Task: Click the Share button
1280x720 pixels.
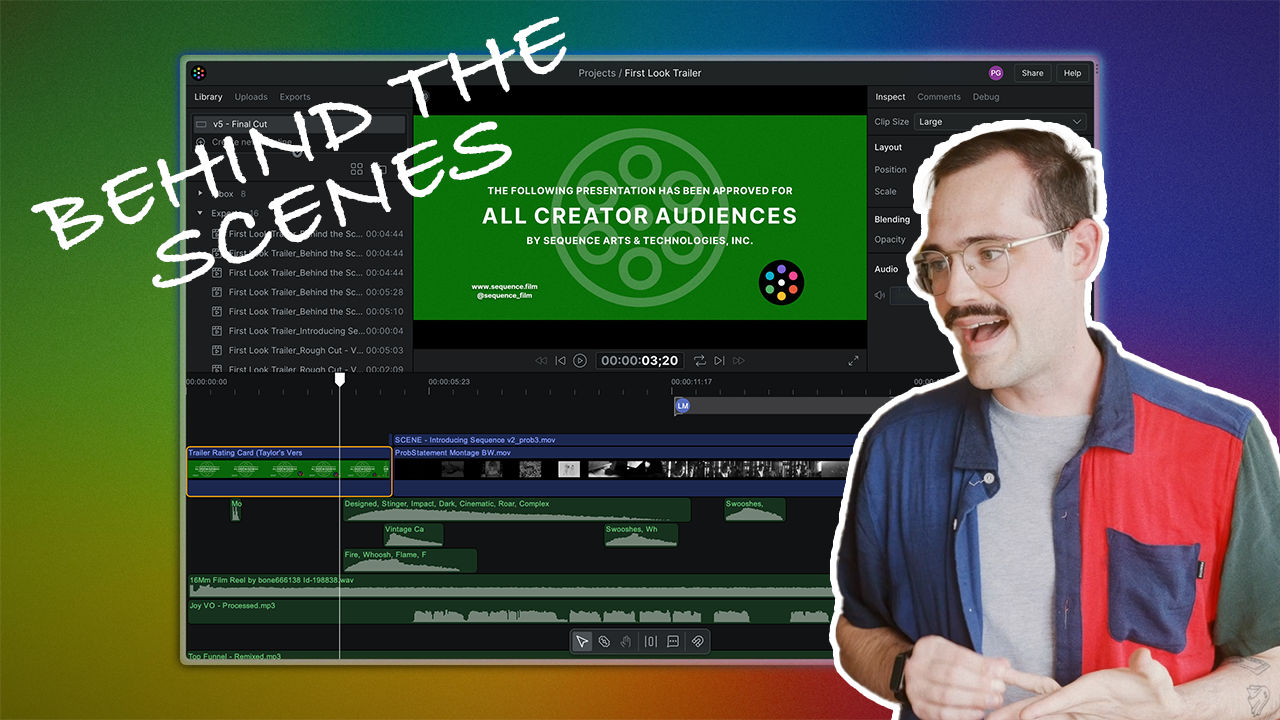Action: click(1032, 73)
